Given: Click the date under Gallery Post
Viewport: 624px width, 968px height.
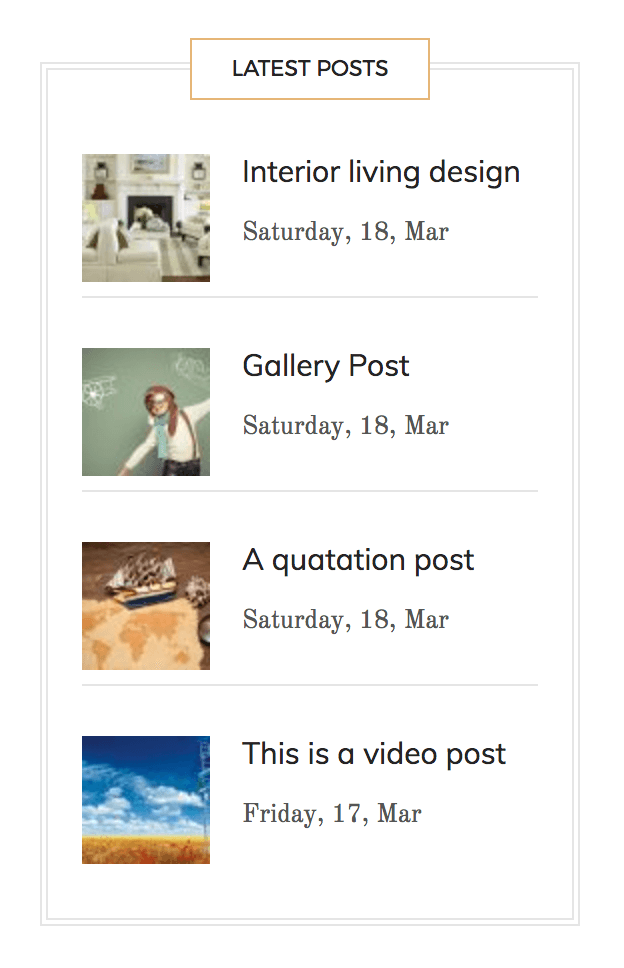Looking at the screenshot, I should (x=345, y=426).
